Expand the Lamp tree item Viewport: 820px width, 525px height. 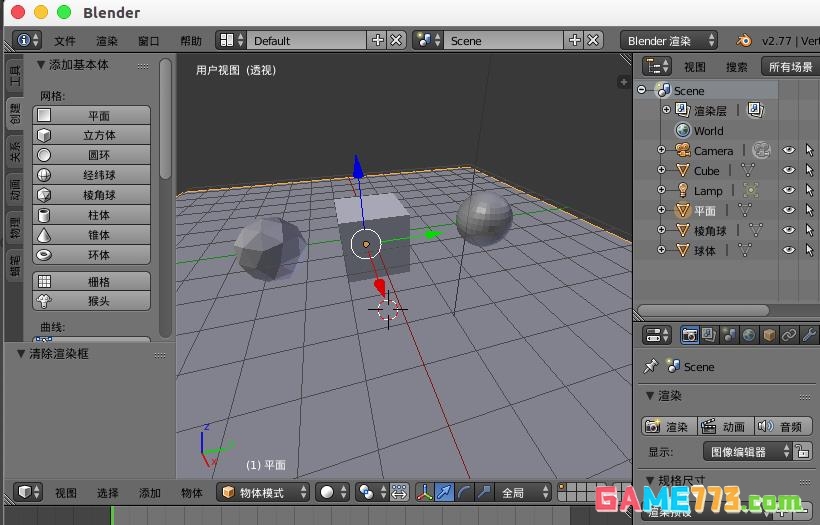661,190
